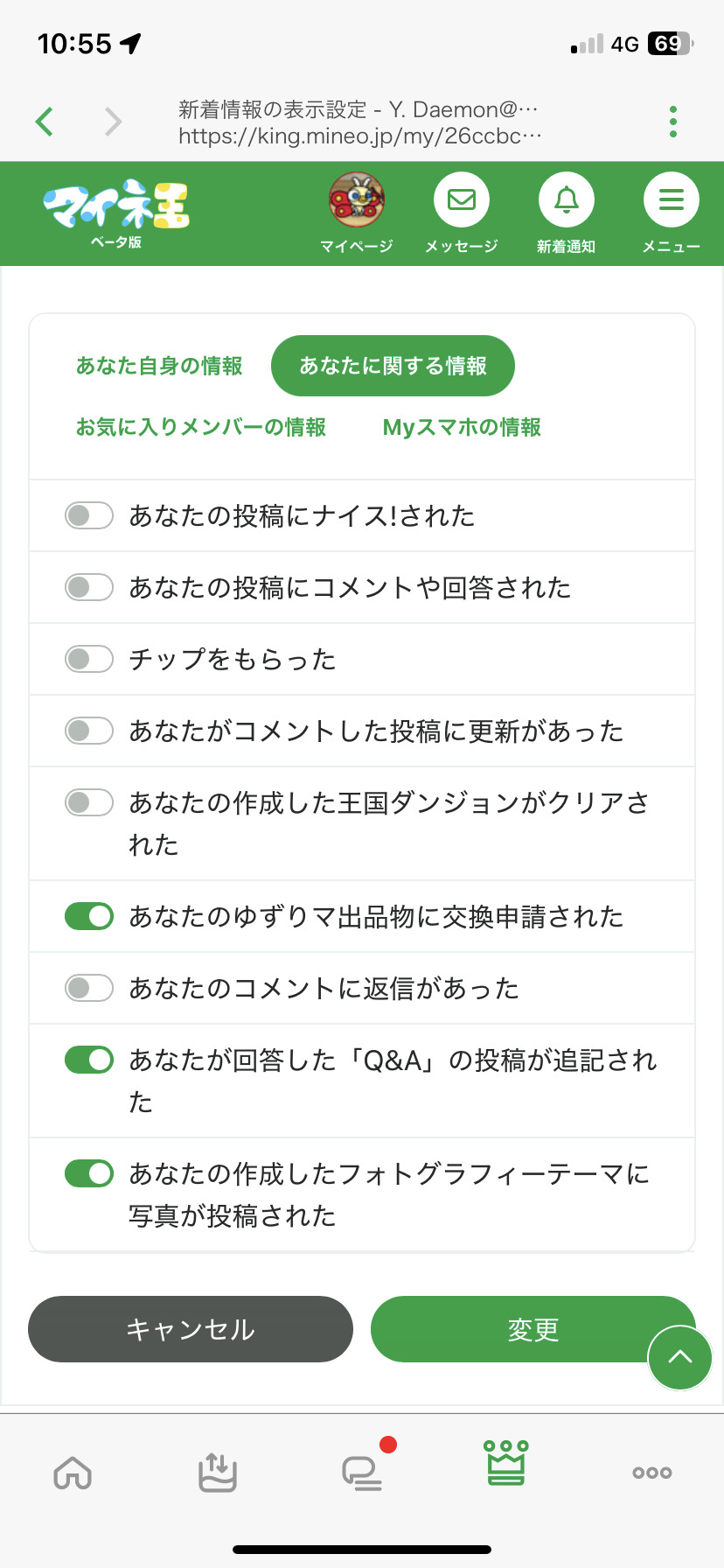Toggle あなたのコメントに返信があった switch
The height and width of the screenshot is (1568, 724).
(x=89, y=989)
